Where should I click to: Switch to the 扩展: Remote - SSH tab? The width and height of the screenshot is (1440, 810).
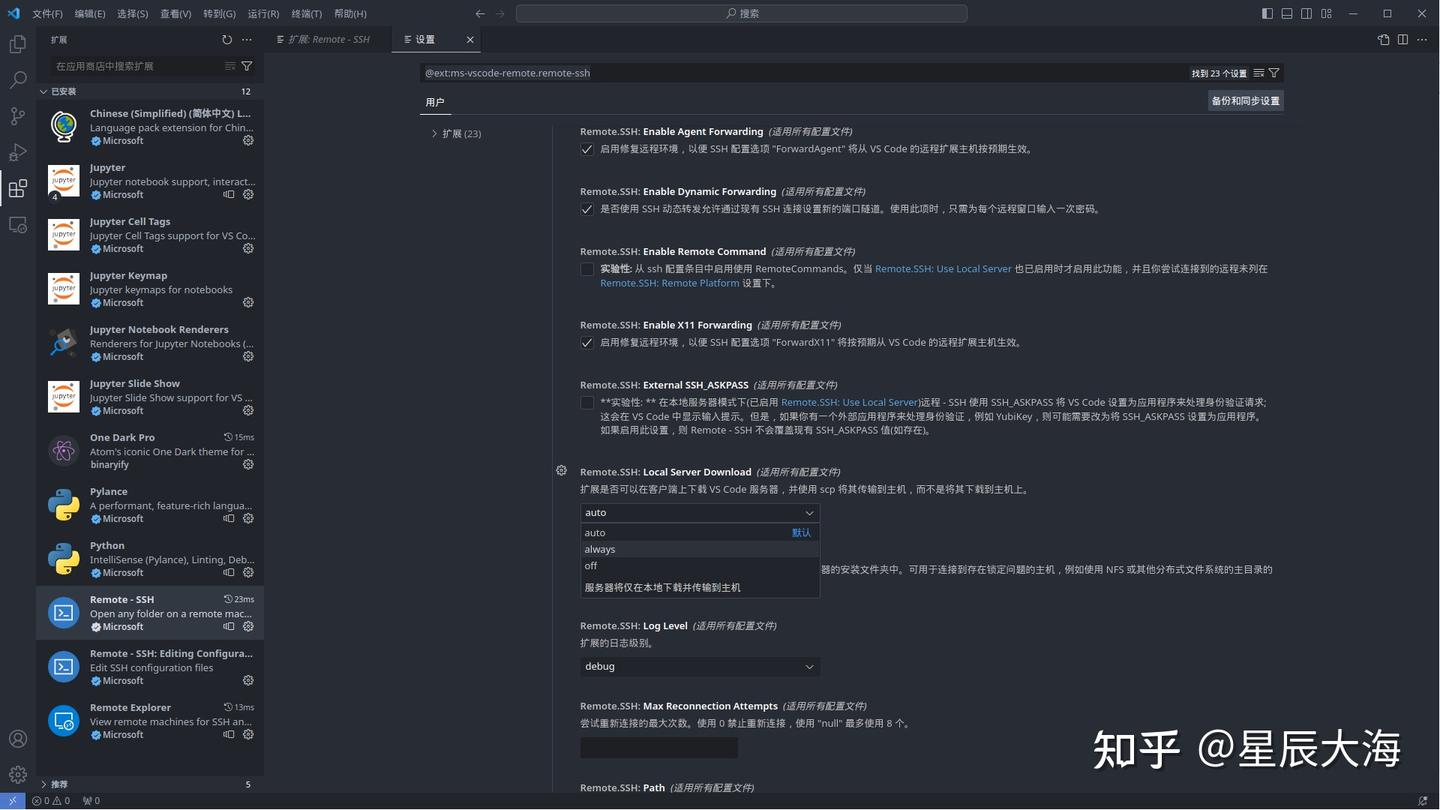click(328, 40)
